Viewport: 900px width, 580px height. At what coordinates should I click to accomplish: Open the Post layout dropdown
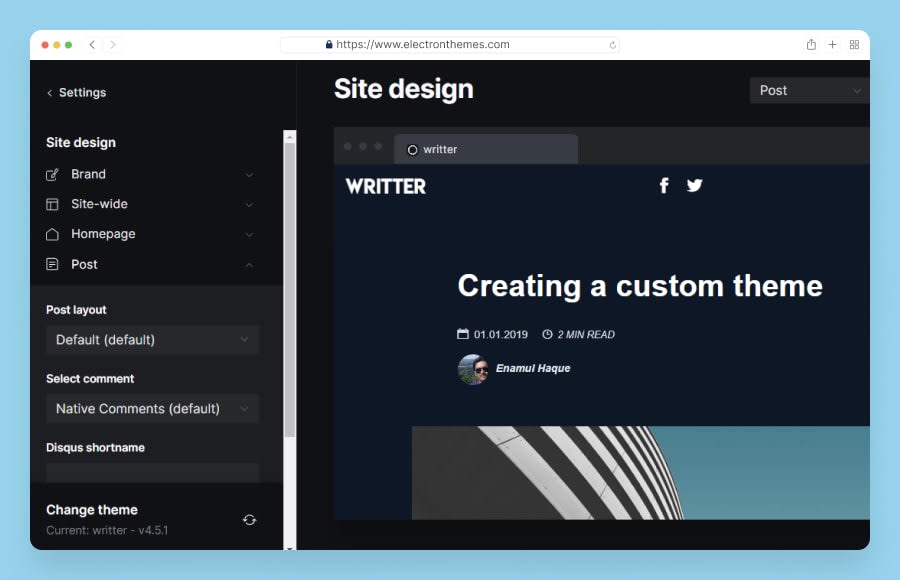tap(153, 339)
